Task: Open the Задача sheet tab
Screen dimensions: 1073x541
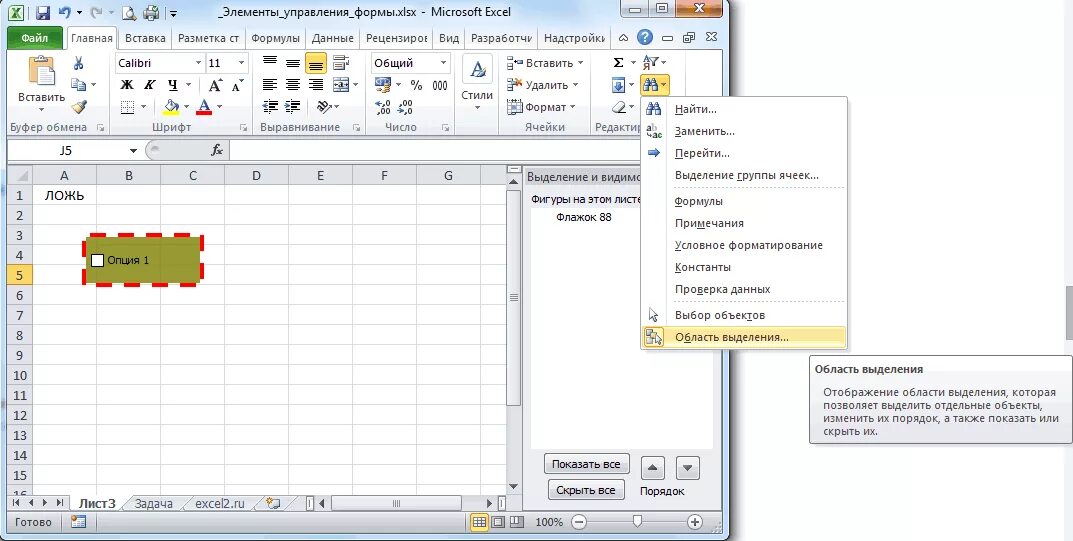Action: pos(153,503)
